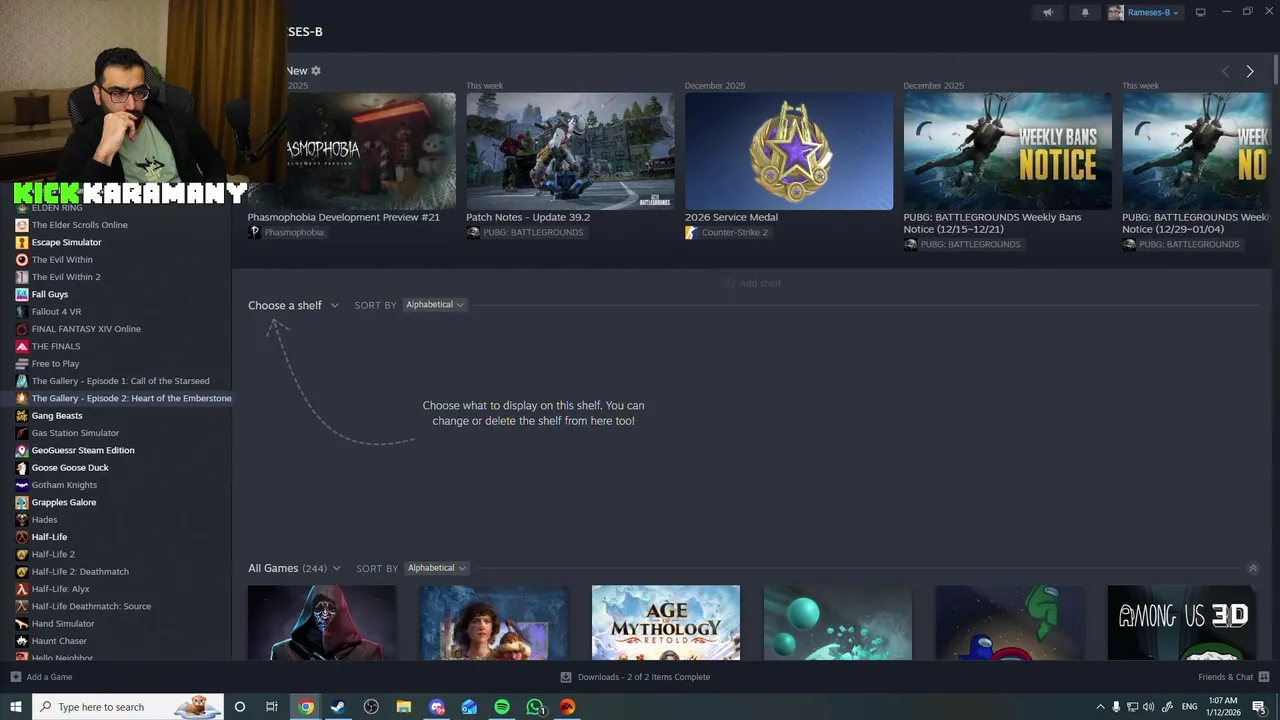Viewport: 1280px width, 720px height.
Task: Click THE FINALS game icon
Action: coord(22,346)
